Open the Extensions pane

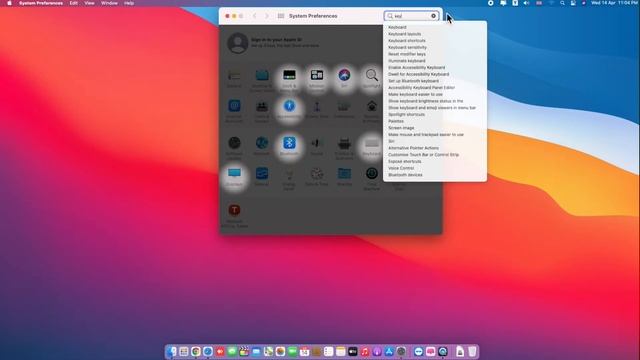pyautogui.click(x=344, y=107)
